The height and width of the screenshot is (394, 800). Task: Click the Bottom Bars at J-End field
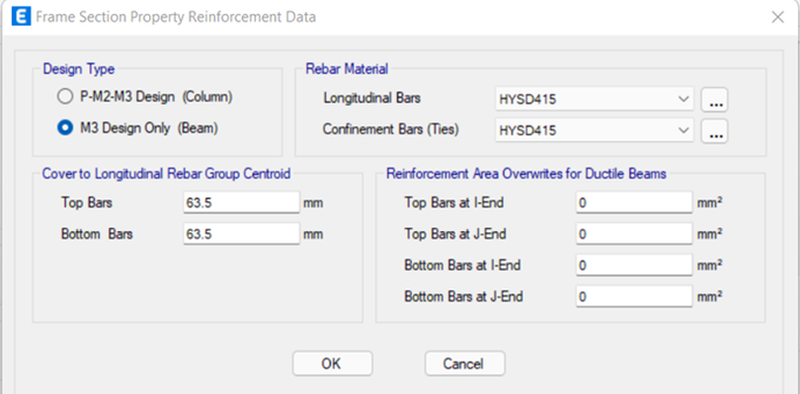[x=634, y=297]
